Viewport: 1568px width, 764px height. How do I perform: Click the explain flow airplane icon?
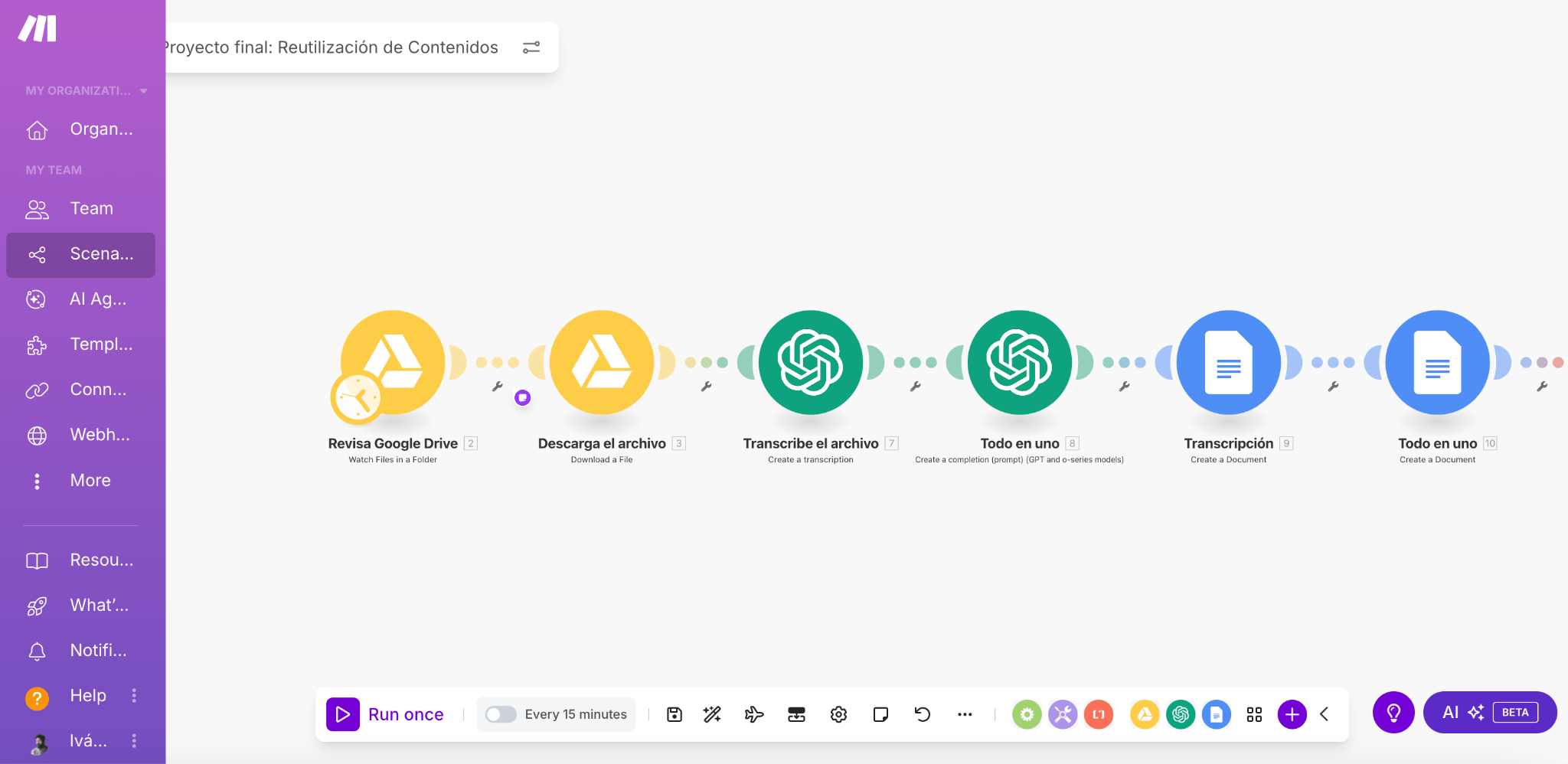pyautogui.click(x=754, y=714)
